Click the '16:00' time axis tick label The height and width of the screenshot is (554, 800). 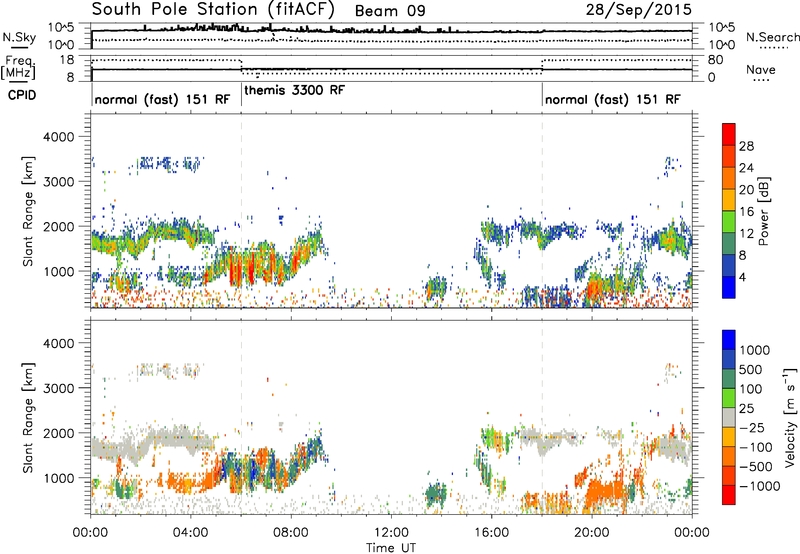[x=491, y=533]
